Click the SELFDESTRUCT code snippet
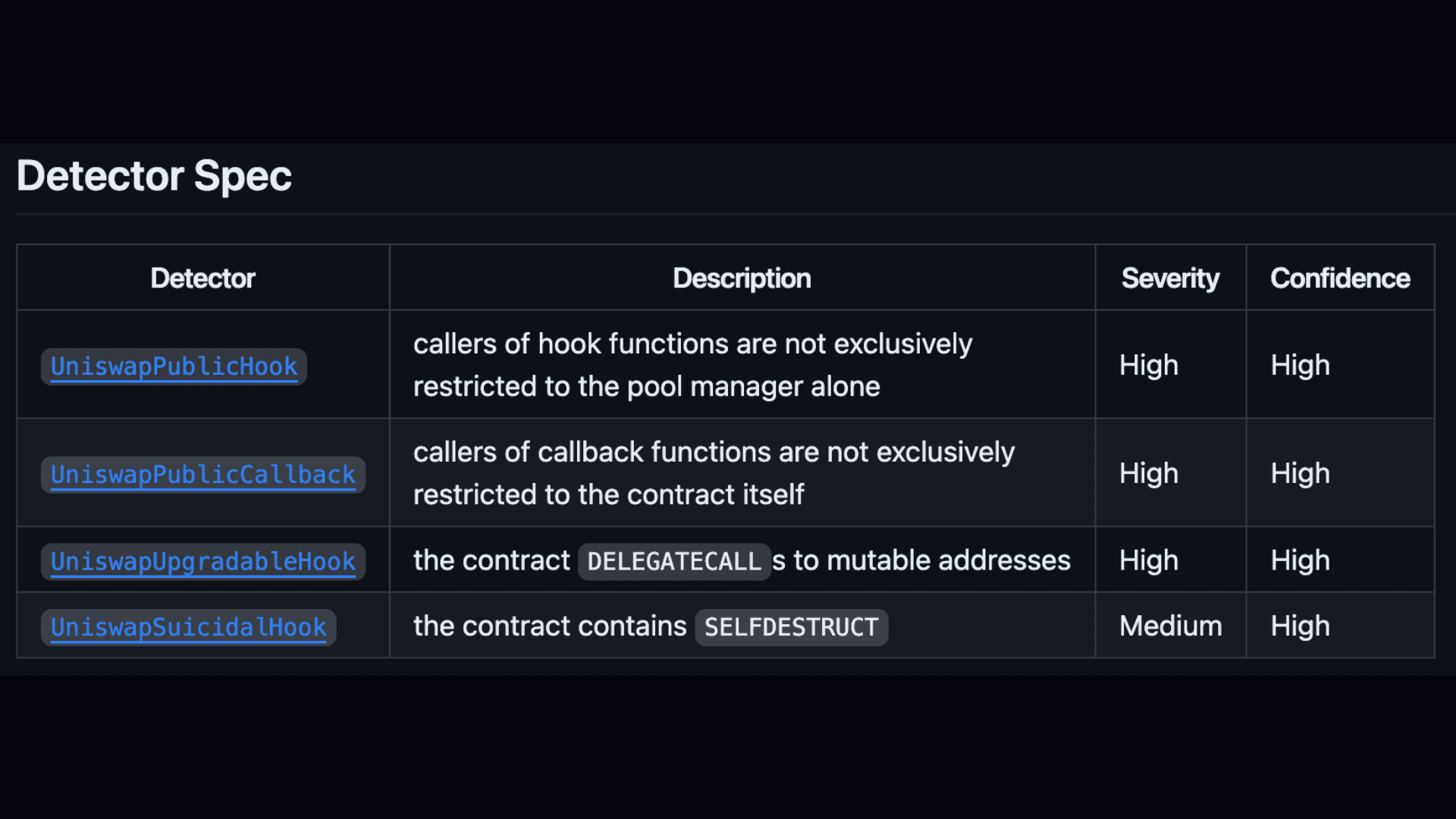 click(791, 627)
